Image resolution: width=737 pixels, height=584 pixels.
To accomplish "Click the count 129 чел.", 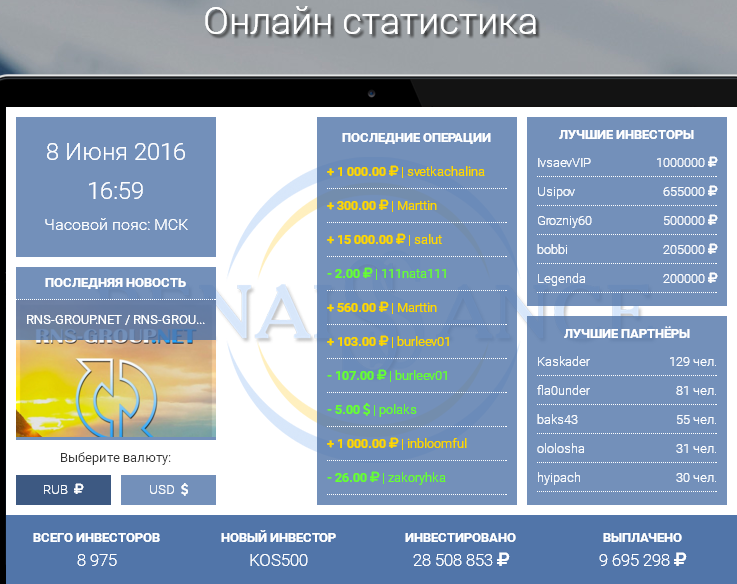I will 693,362.
